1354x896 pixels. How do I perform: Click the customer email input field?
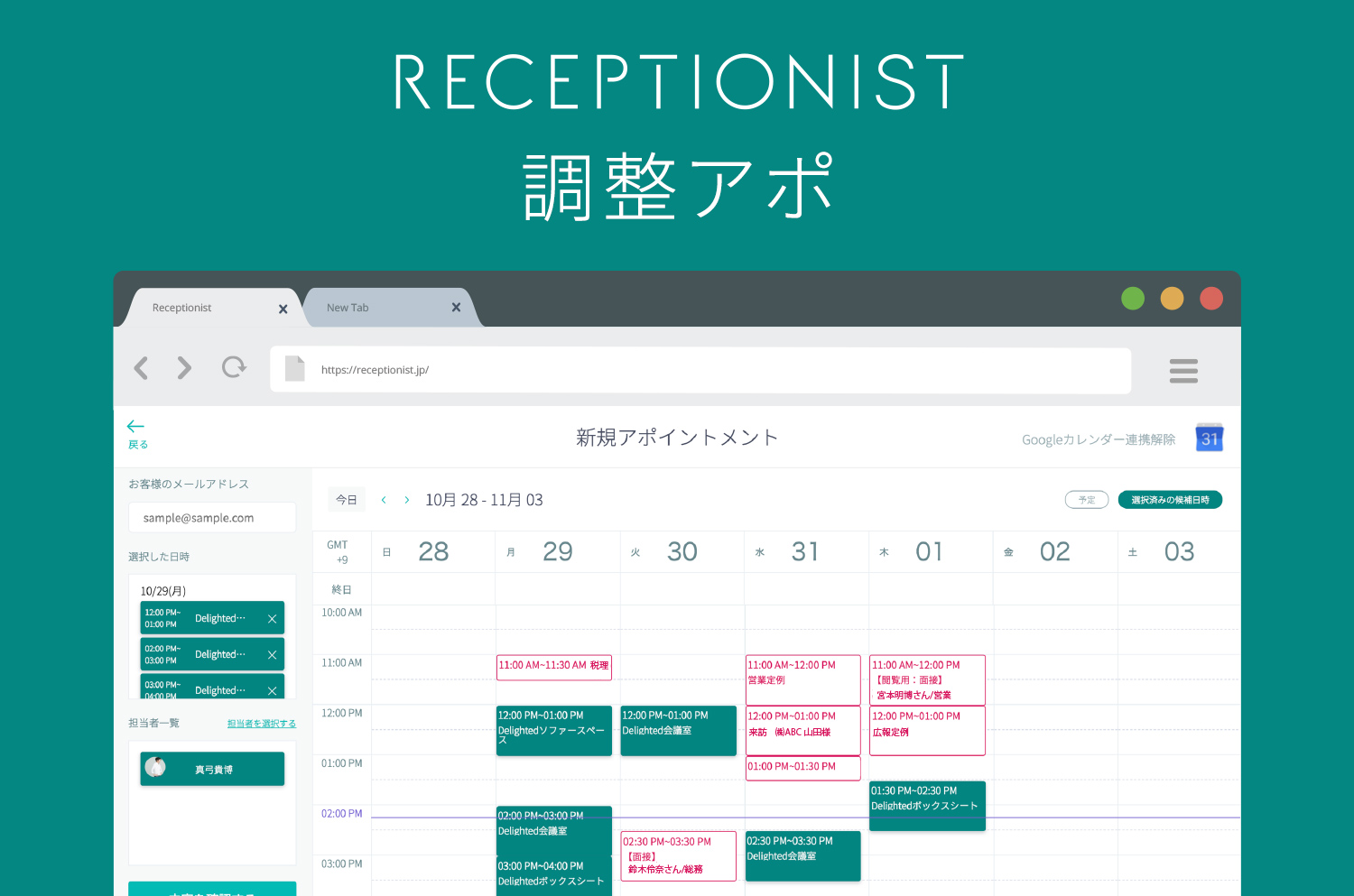click(212, 518)
